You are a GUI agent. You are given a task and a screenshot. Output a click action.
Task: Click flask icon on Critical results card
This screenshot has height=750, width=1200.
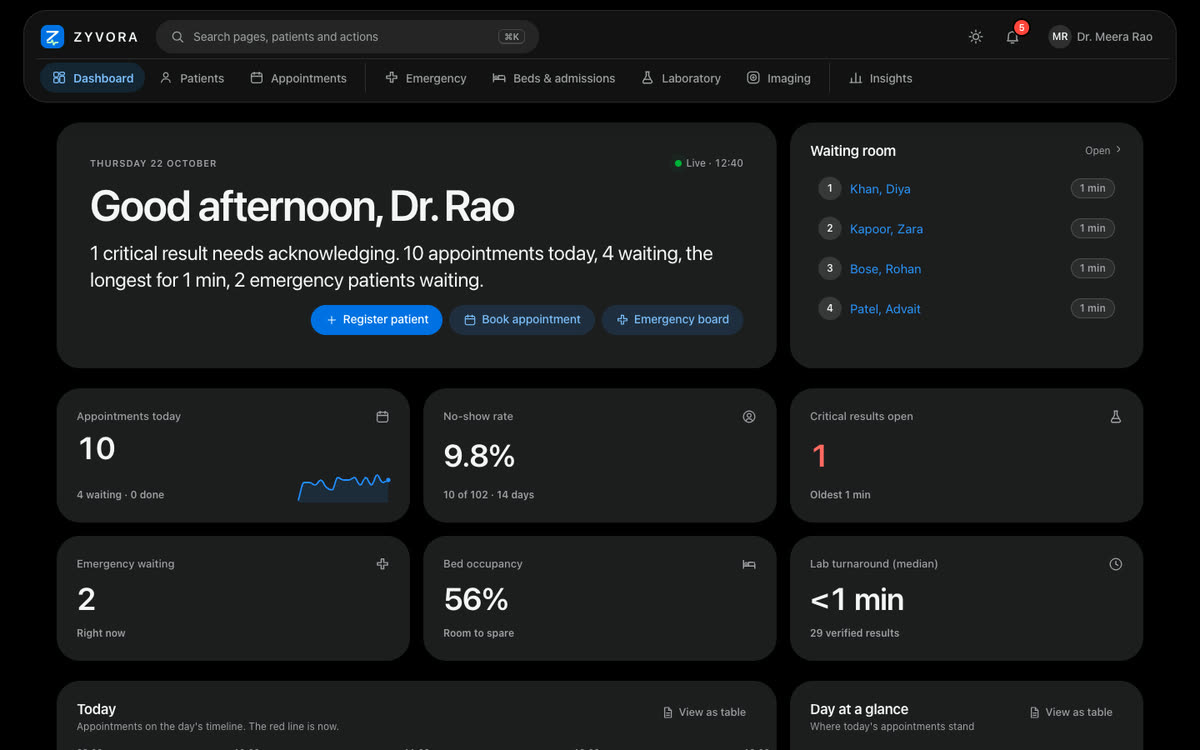coord(1116,417)
